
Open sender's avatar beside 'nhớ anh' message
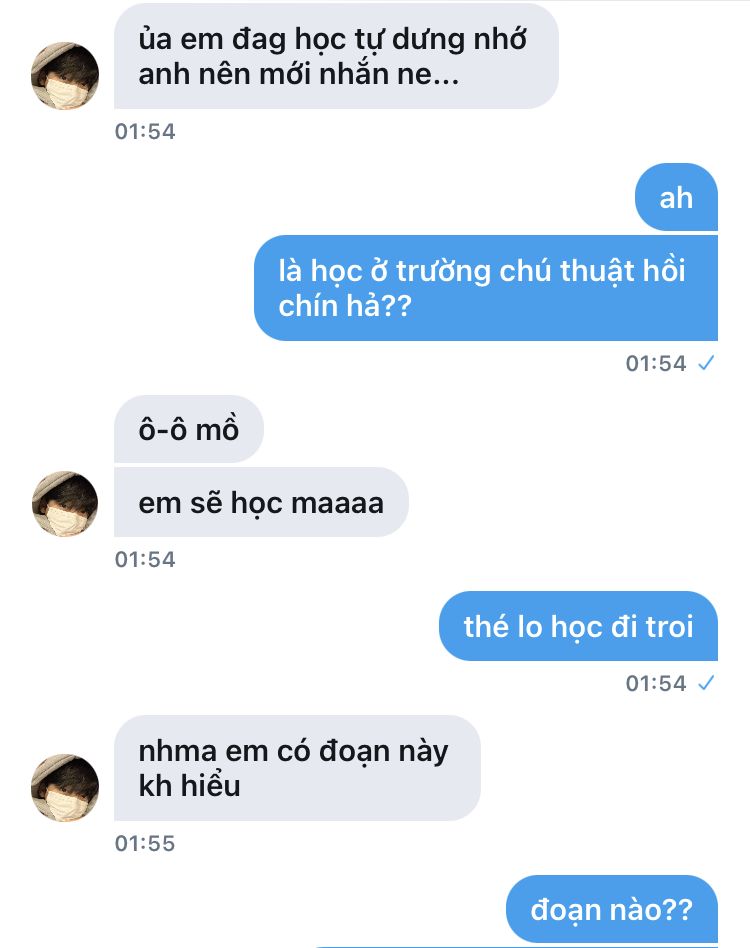pyautogui.click(x=65, y=76)
